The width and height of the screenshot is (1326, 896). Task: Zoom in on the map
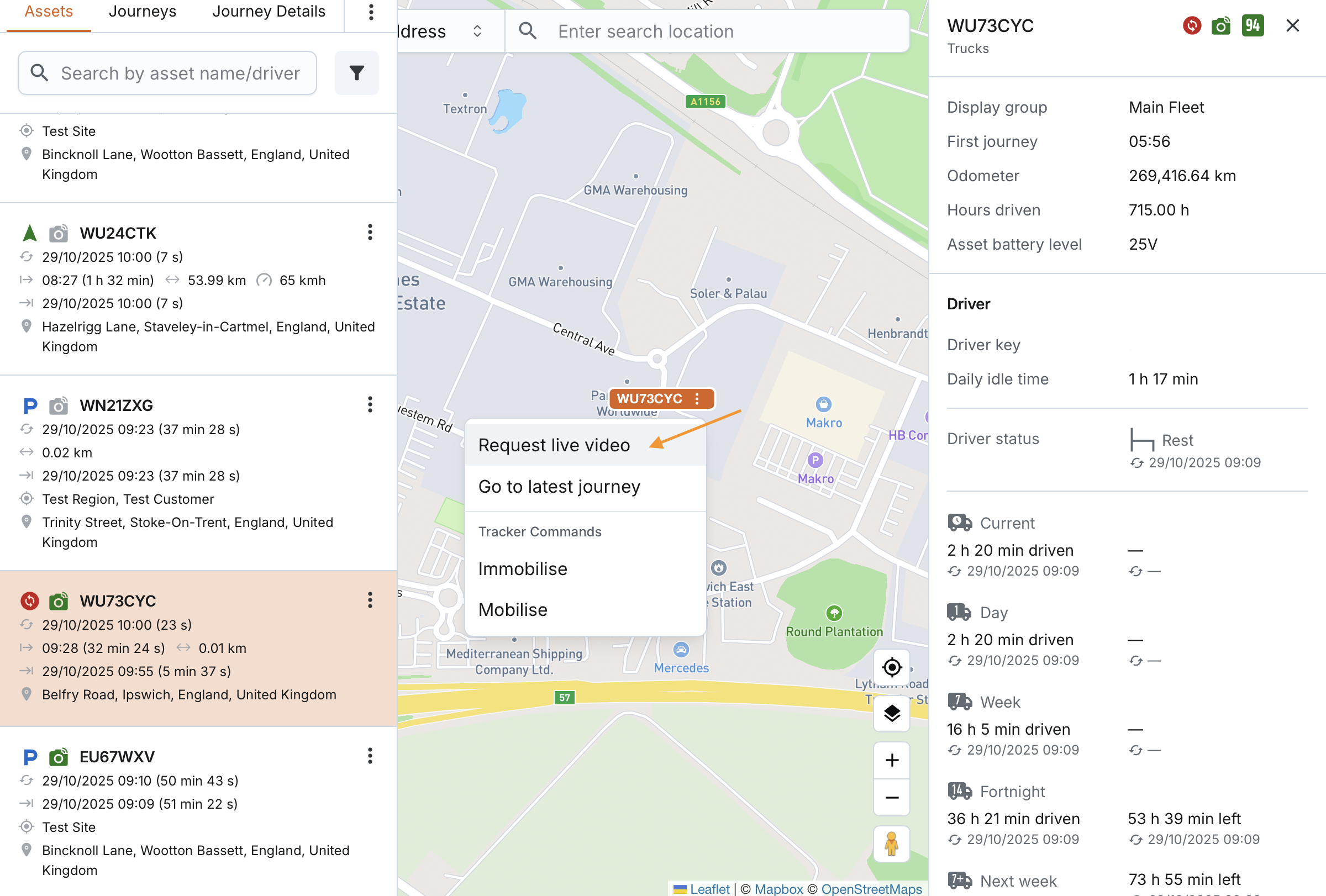click(x=892, y=760)
